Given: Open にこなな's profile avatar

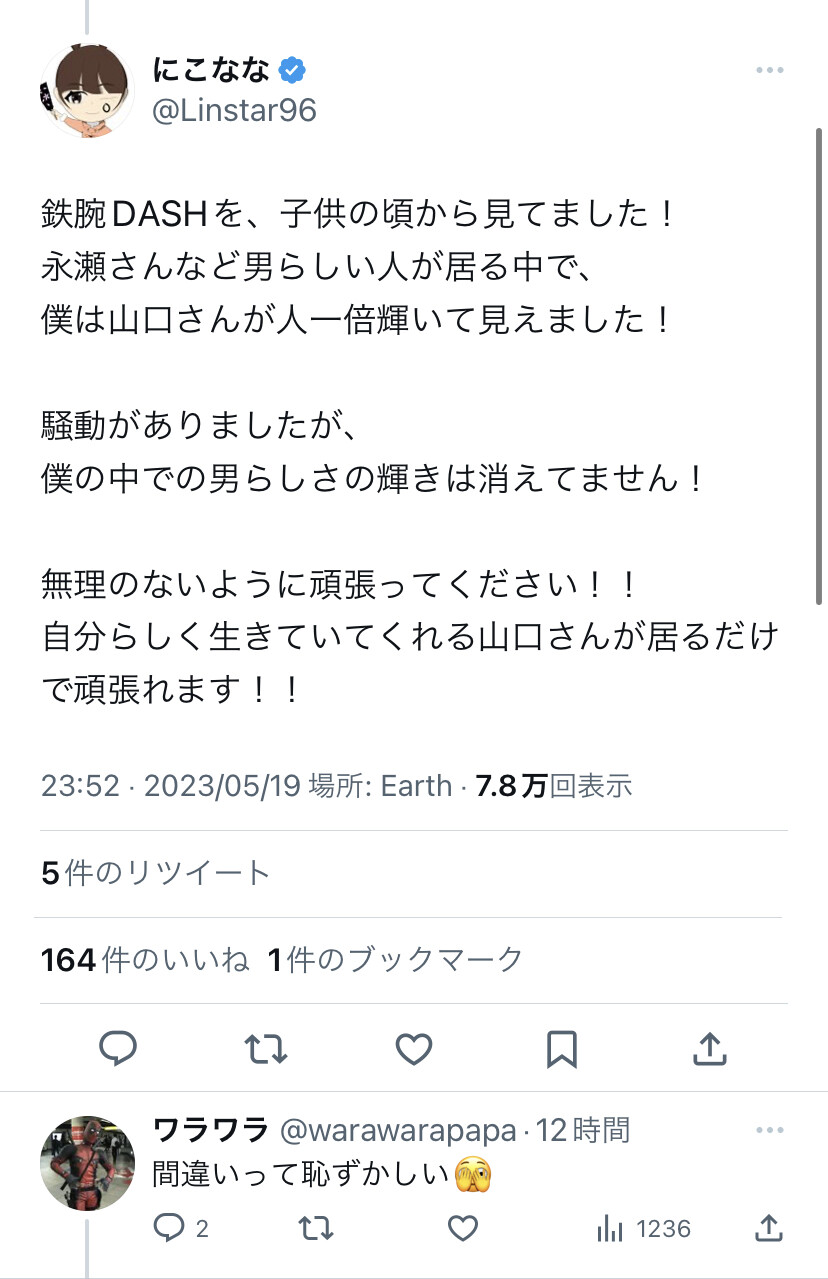Looking at the screenshot, I should point(87,91).
